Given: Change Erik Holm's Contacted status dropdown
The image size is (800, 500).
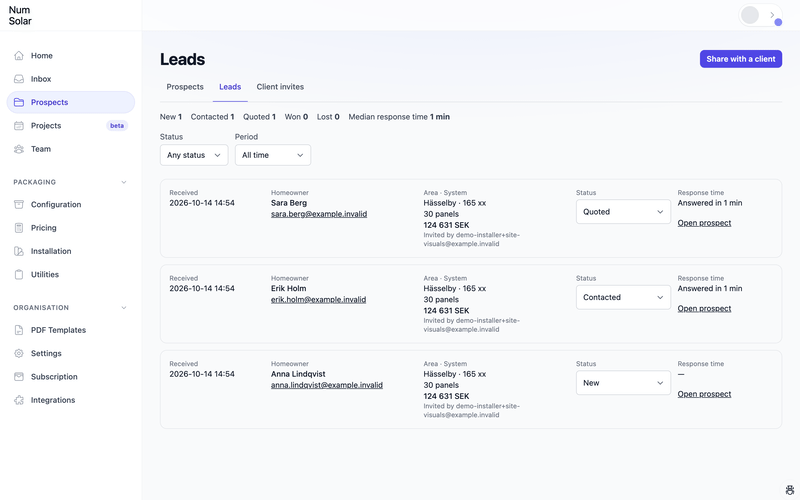Looking at the screenshot, I should point(623,297).
